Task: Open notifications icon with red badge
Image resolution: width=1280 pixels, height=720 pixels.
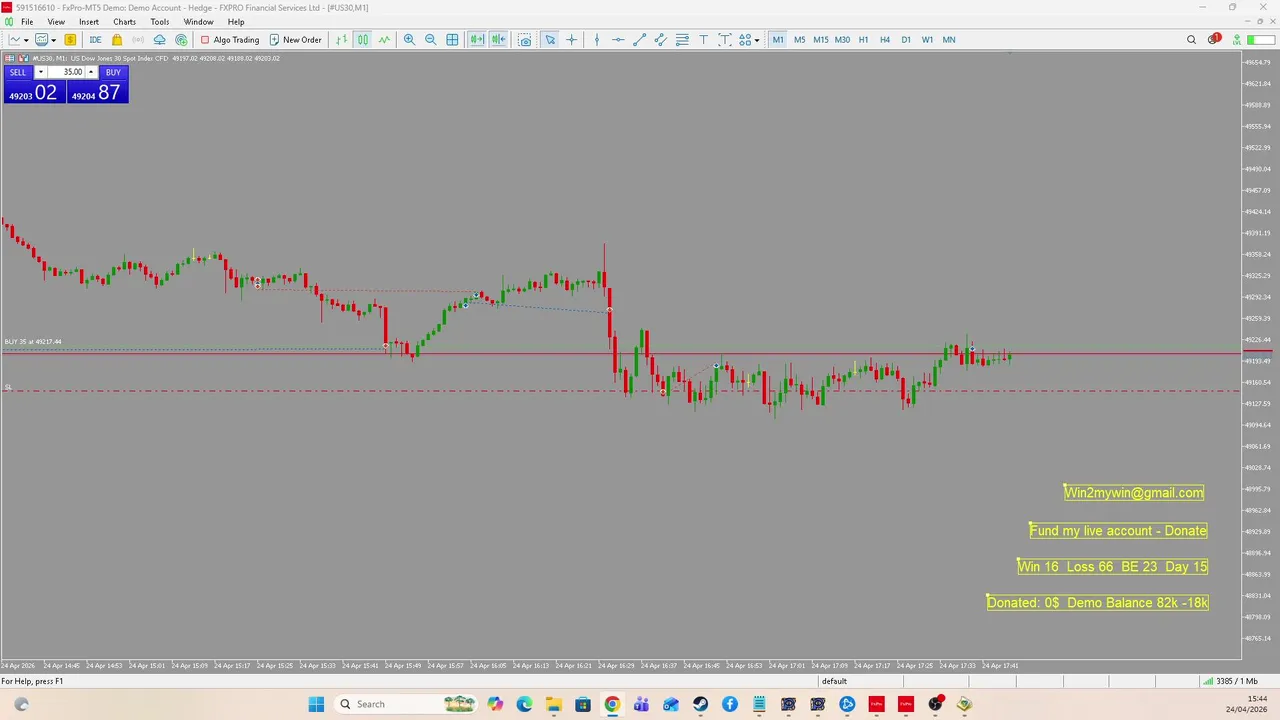Action: pos(1214,40)
